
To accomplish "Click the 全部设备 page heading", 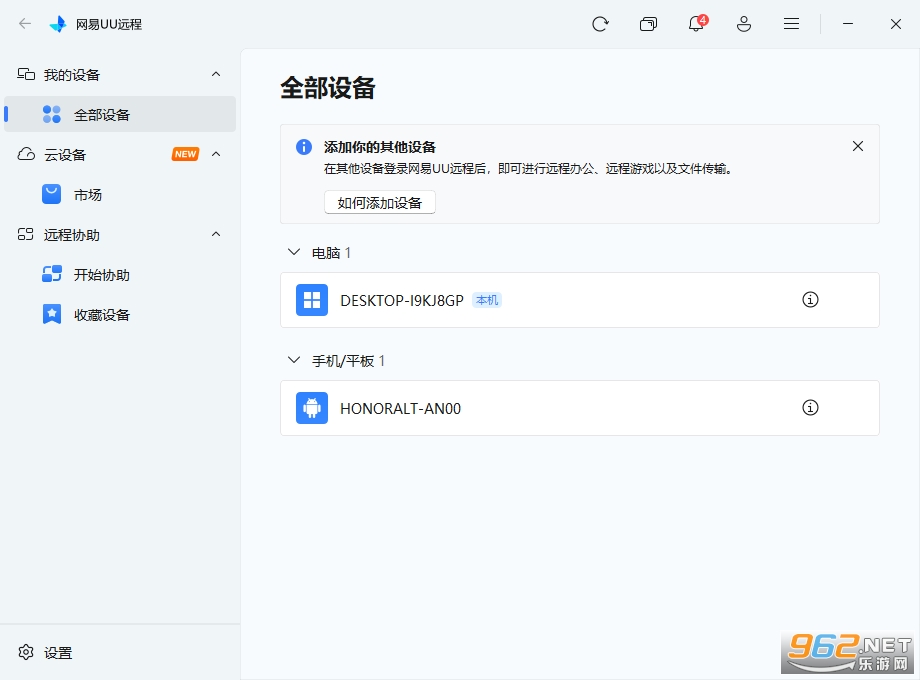I will (x=327, y=88).
